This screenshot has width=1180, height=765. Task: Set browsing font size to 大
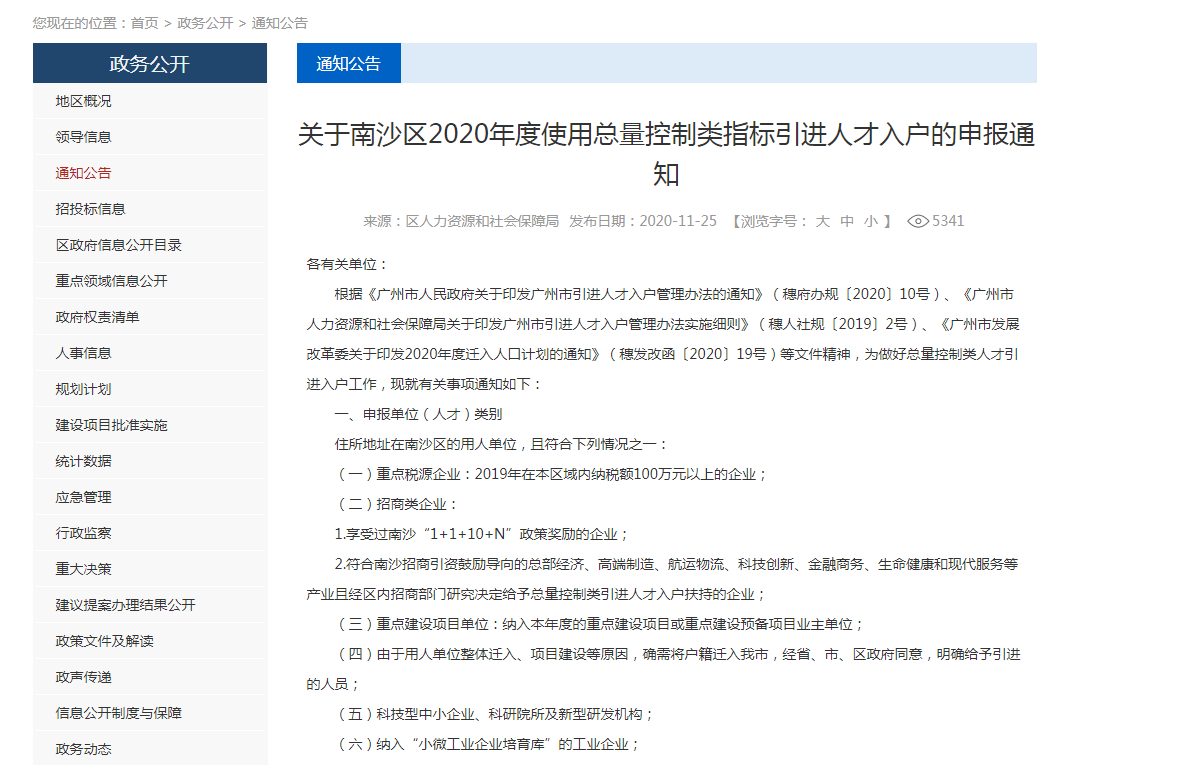822,221
